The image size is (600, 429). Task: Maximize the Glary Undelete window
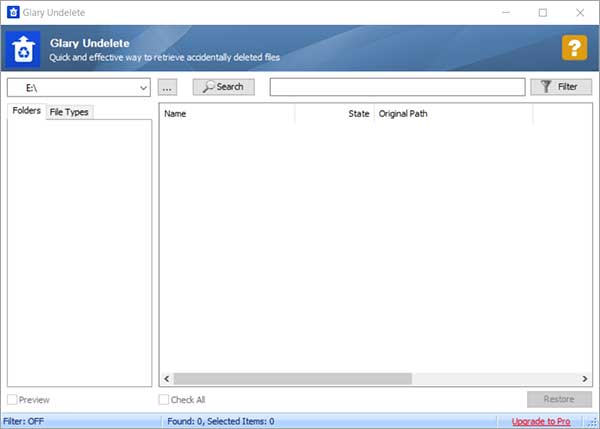click(x=543, y=13)
